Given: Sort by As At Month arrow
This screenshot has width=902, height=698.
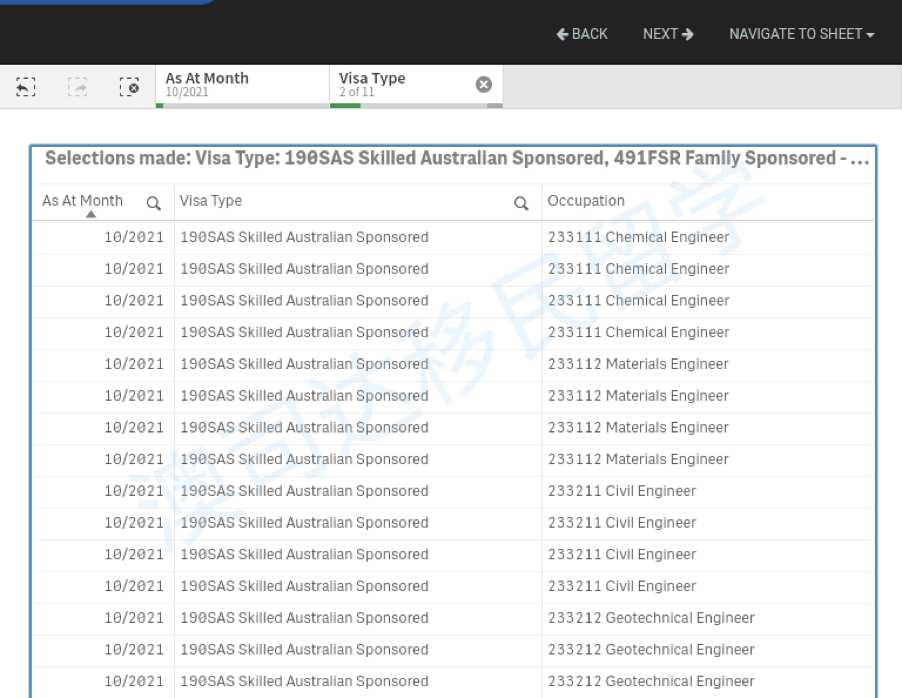Looking at the screenshot, I should pos(91,214).
